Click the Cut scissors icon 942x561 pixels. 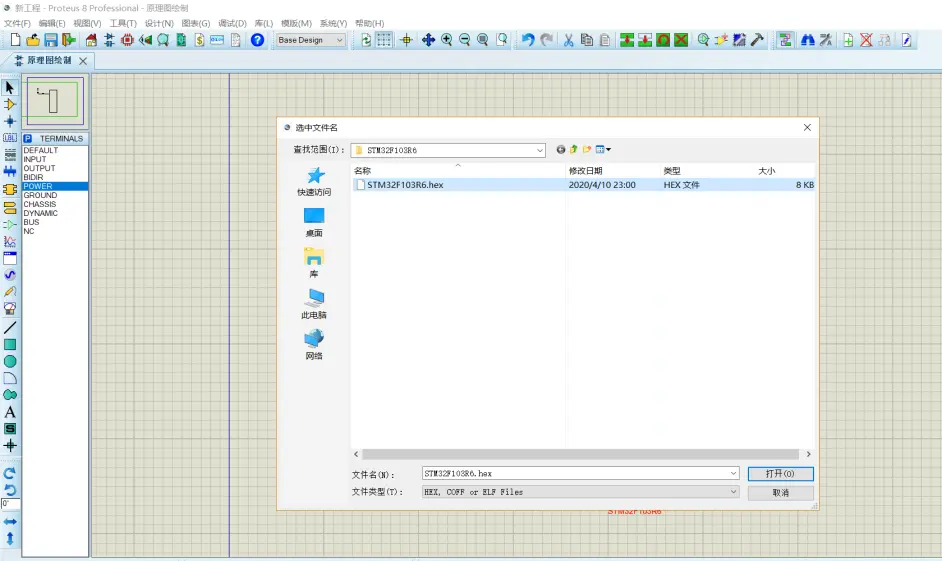coord(568,40)
